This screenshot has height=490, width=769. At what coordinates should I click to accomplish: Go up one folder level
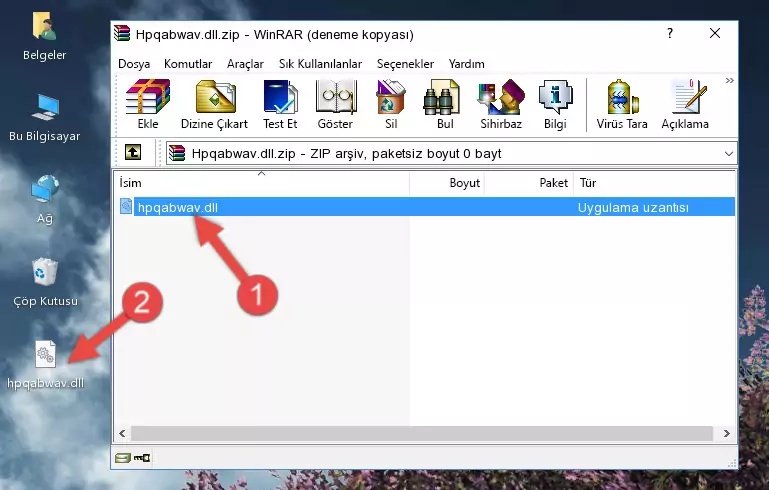[x=133, y=153]
